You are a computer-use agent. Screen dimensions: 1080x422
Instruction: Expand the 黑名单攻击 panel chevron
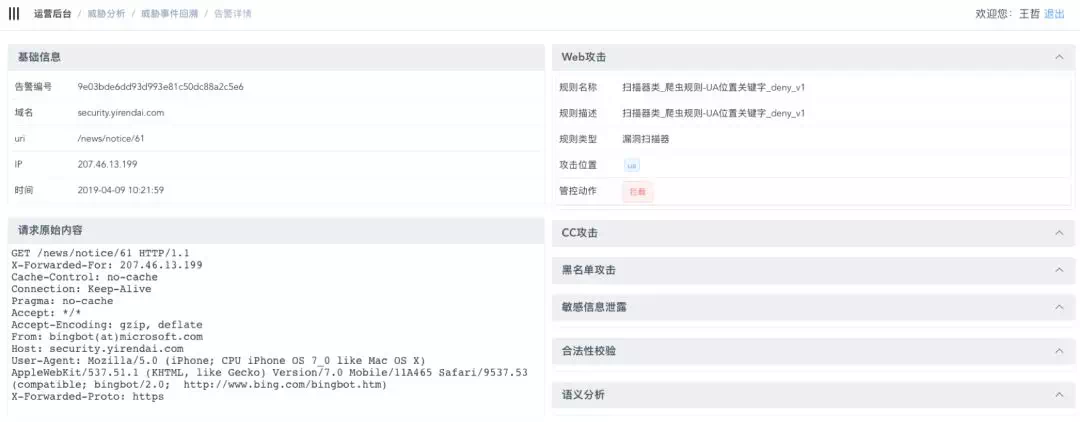click(1059, 270)
